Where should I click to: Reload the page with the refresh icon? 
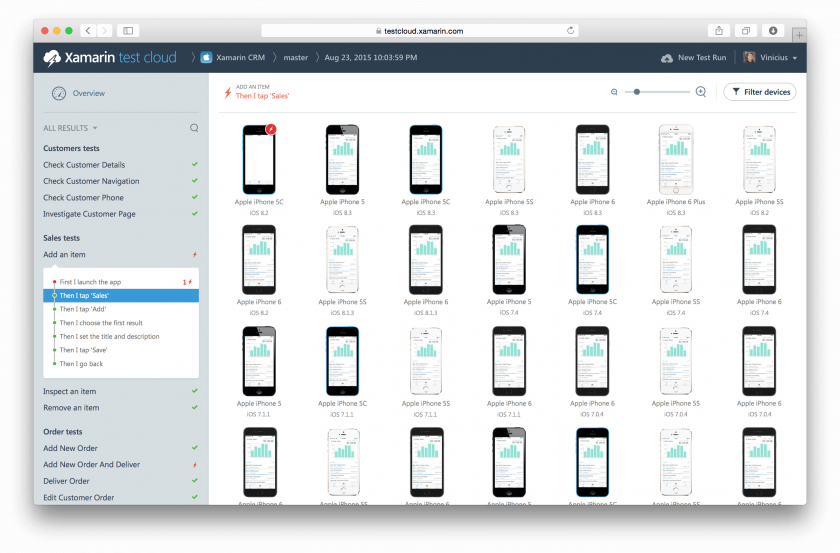pyautogui.click(x=571, y=31)
